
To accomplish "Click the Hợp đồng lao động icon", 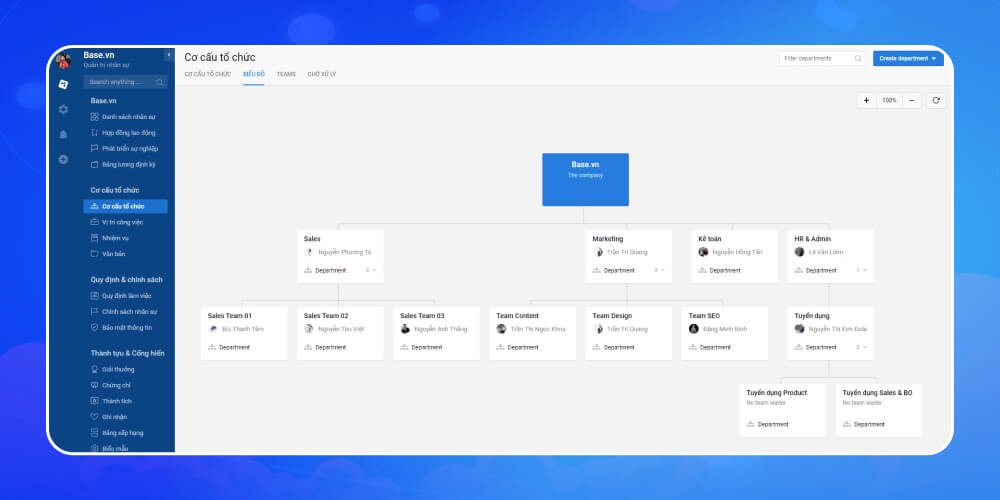I will 94,133.
